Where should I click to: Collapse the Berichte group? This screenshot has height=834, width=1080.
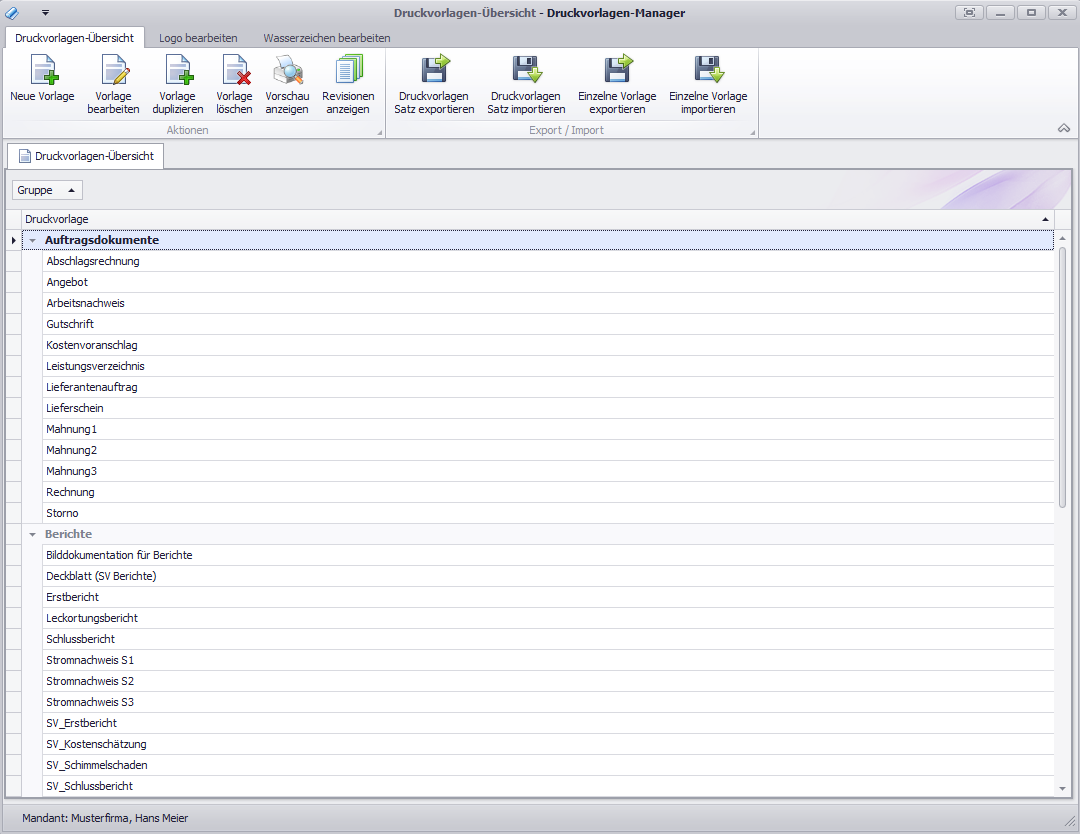point(33,535)
